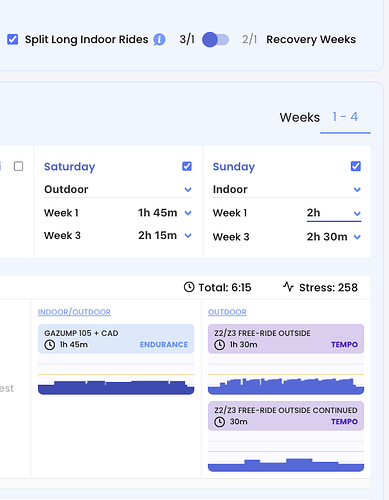Click the stress pulse icon beside Stress 258
The height and width of the screenshot is (500, 389).
tap(288, 287)
